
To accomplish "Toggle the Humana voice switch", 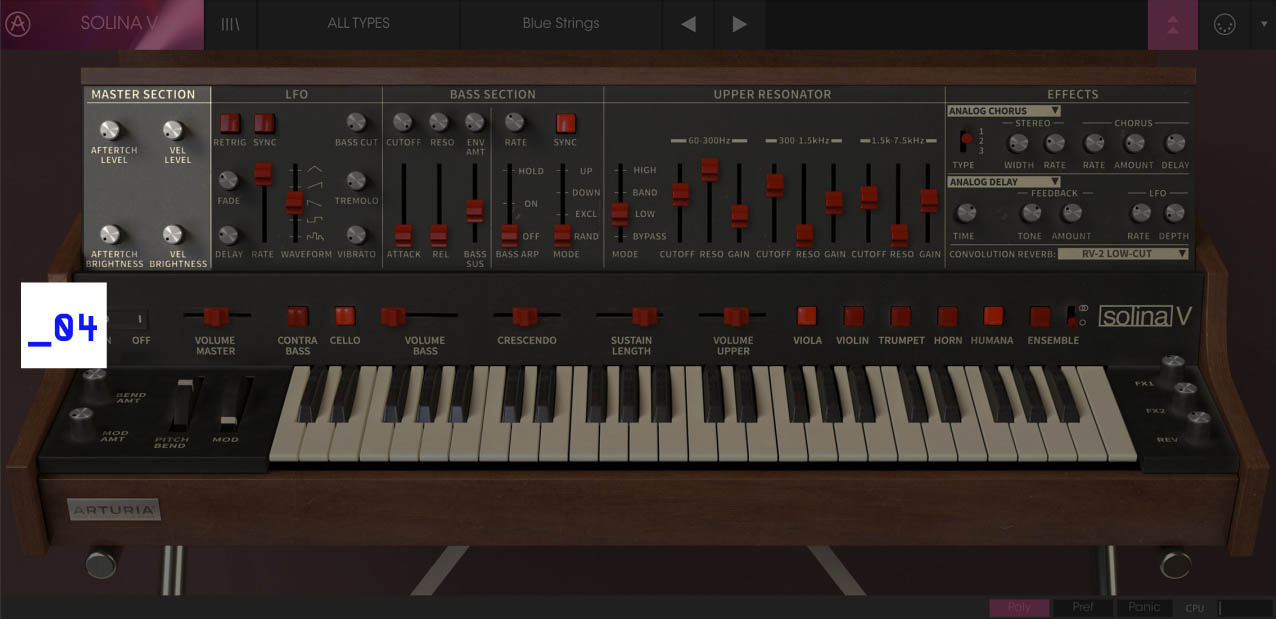I will tap(993, 316).
